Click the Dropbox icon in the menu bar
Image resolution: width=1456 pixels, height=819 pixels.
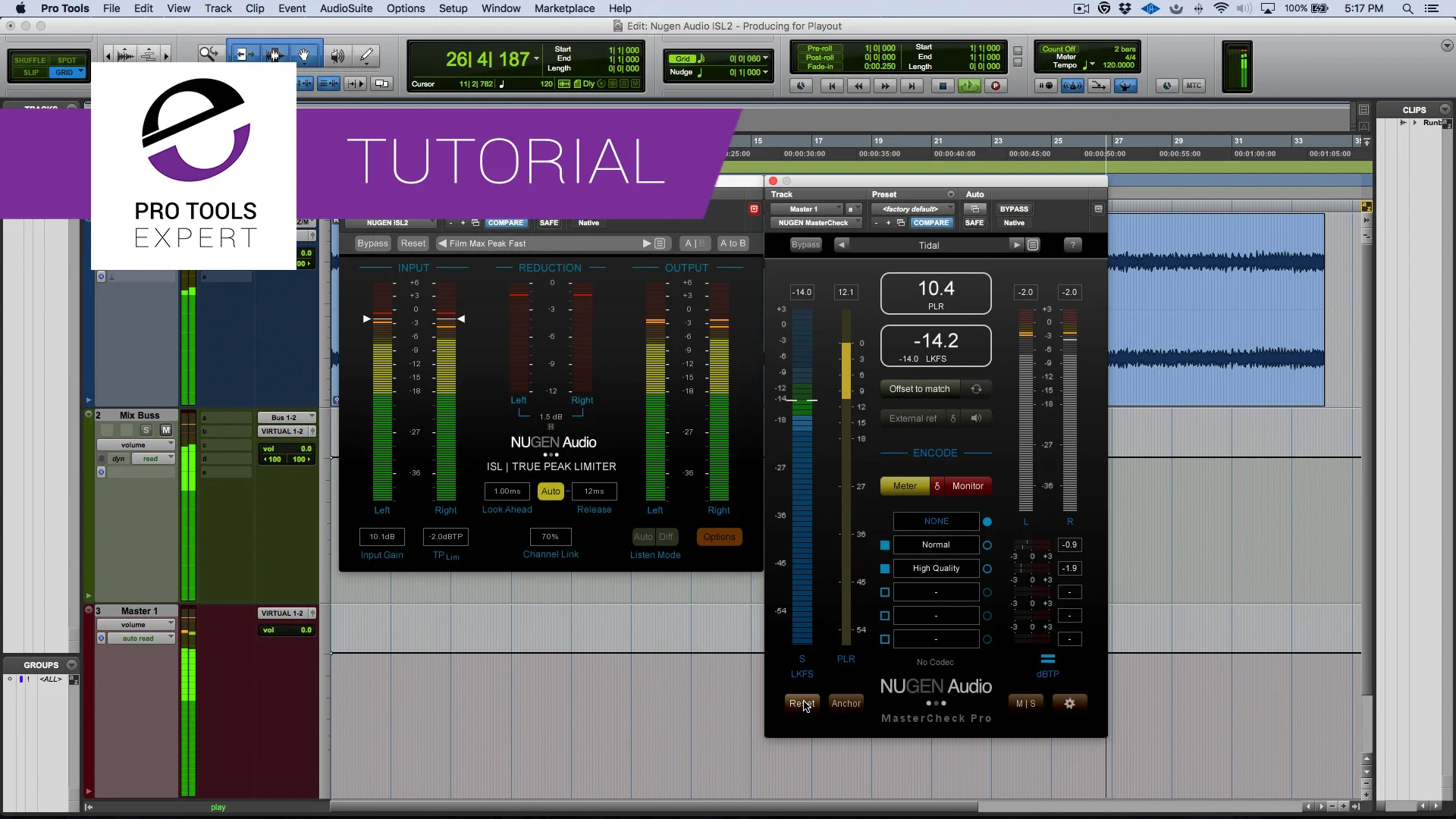coord(1125,8)
